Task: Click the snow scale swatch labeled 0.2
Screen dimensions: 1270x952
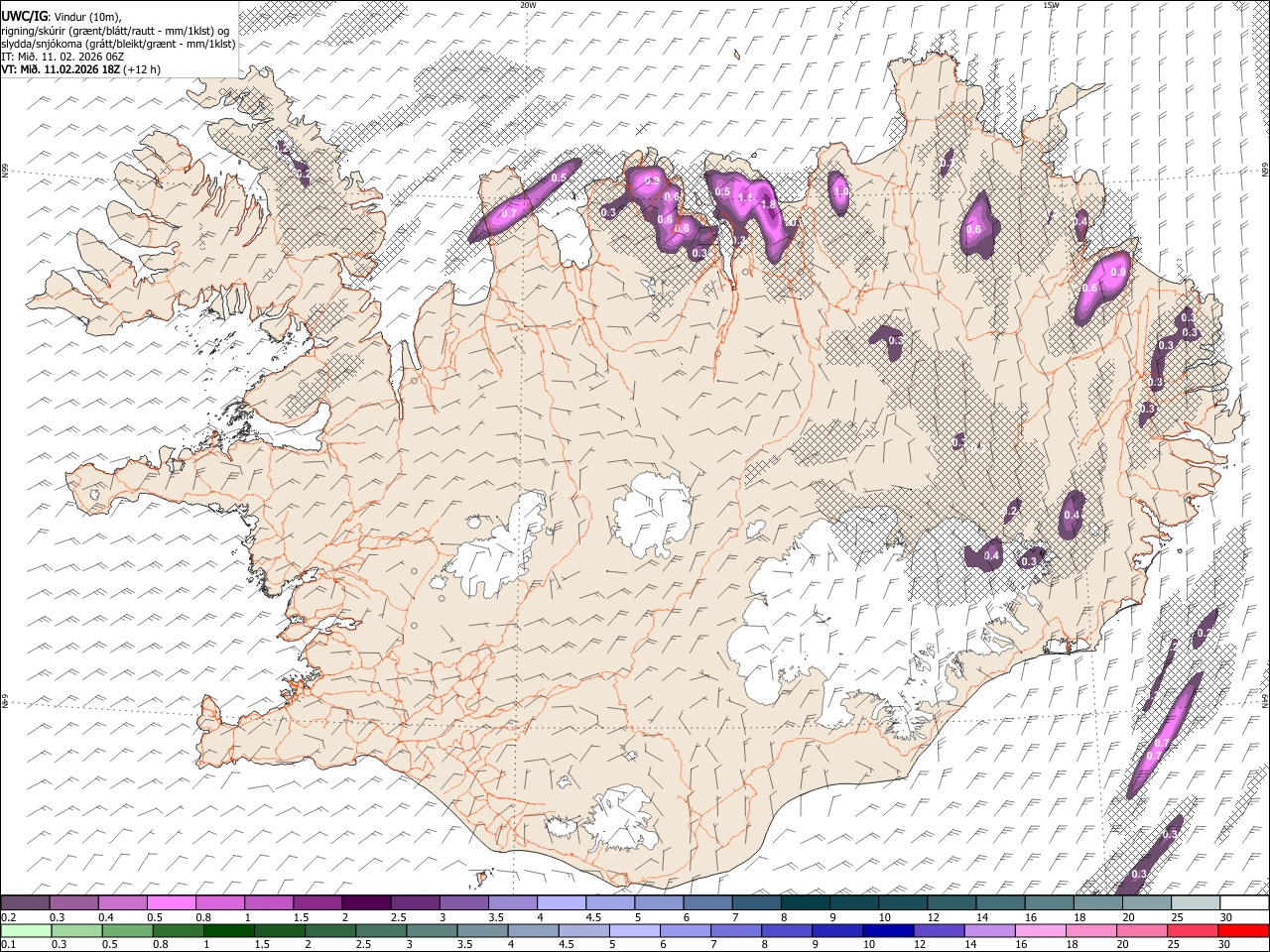Action: pyautogui.click(x=25, y=902)
